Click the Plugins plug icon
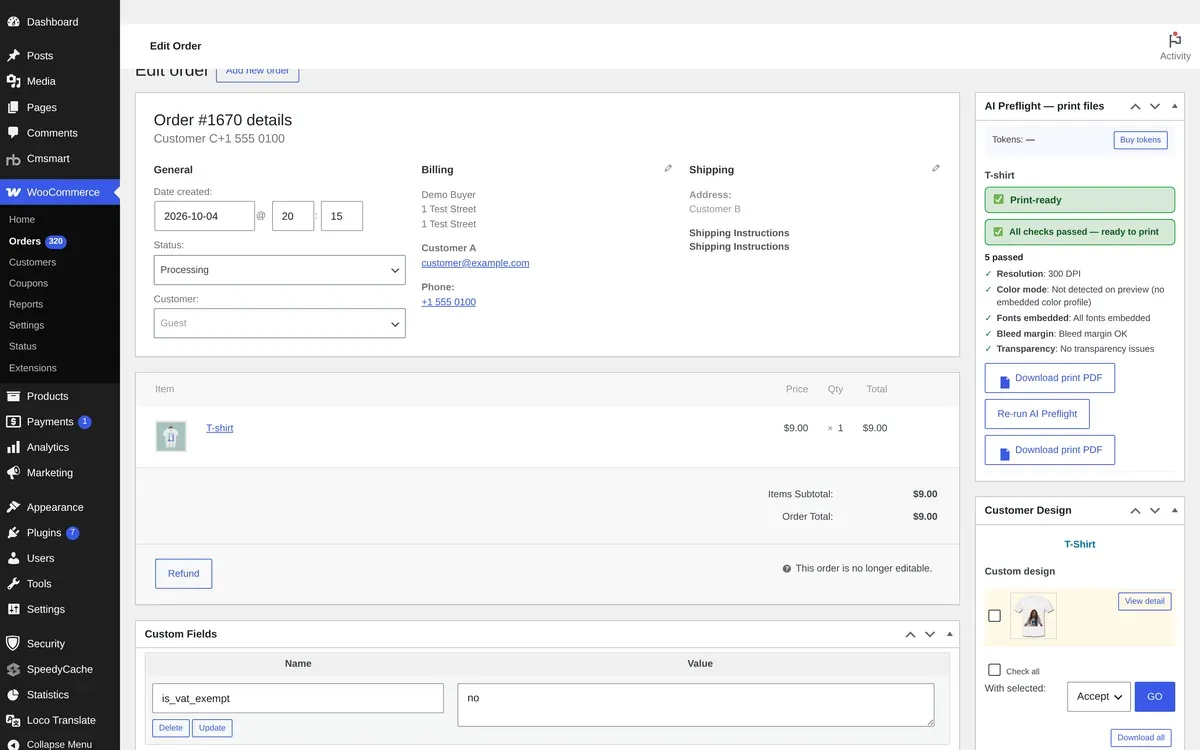 pos(13,532)
